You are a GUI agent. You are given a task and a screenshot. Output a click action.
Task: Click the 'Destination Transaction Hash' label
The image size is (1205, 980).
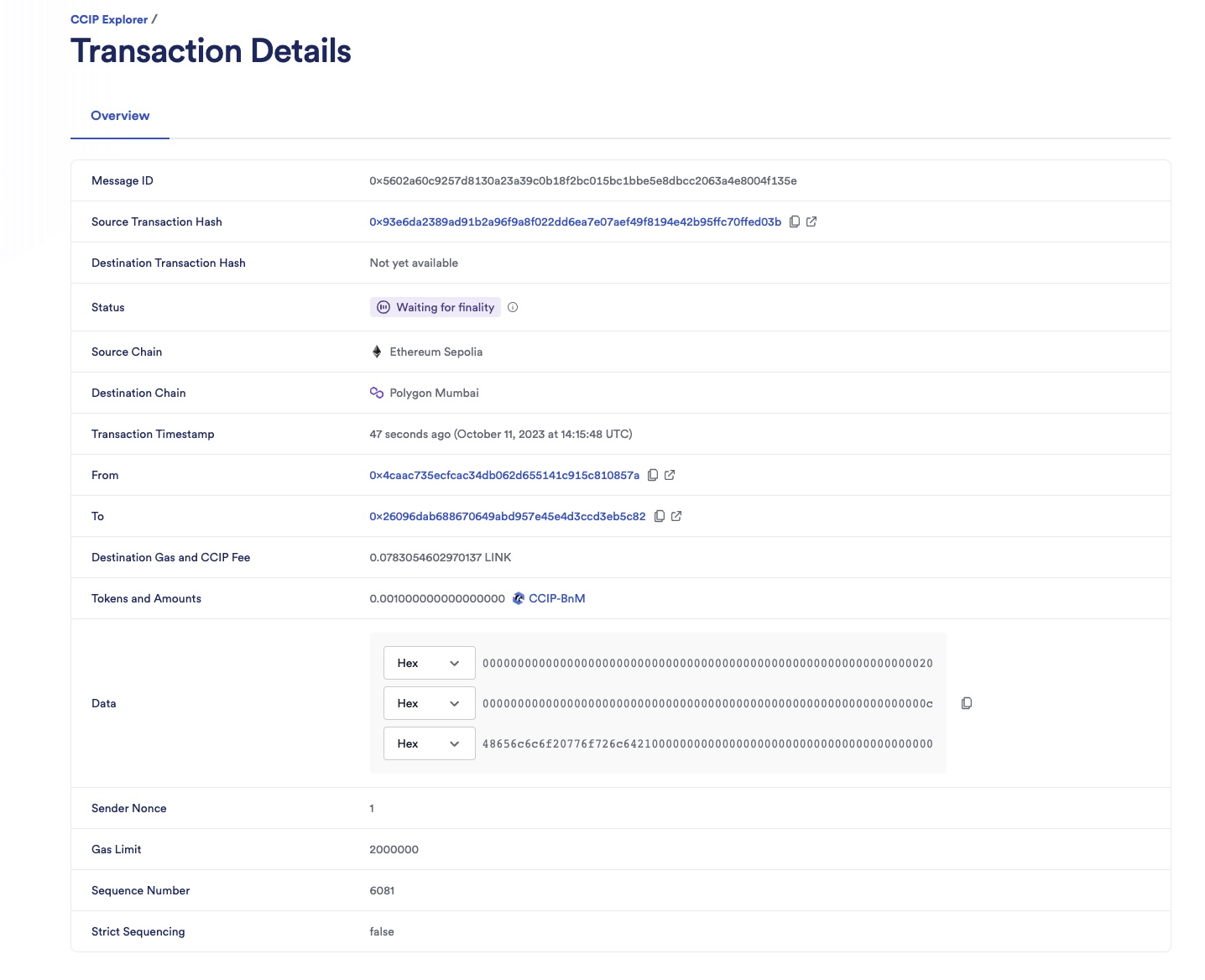169,263
